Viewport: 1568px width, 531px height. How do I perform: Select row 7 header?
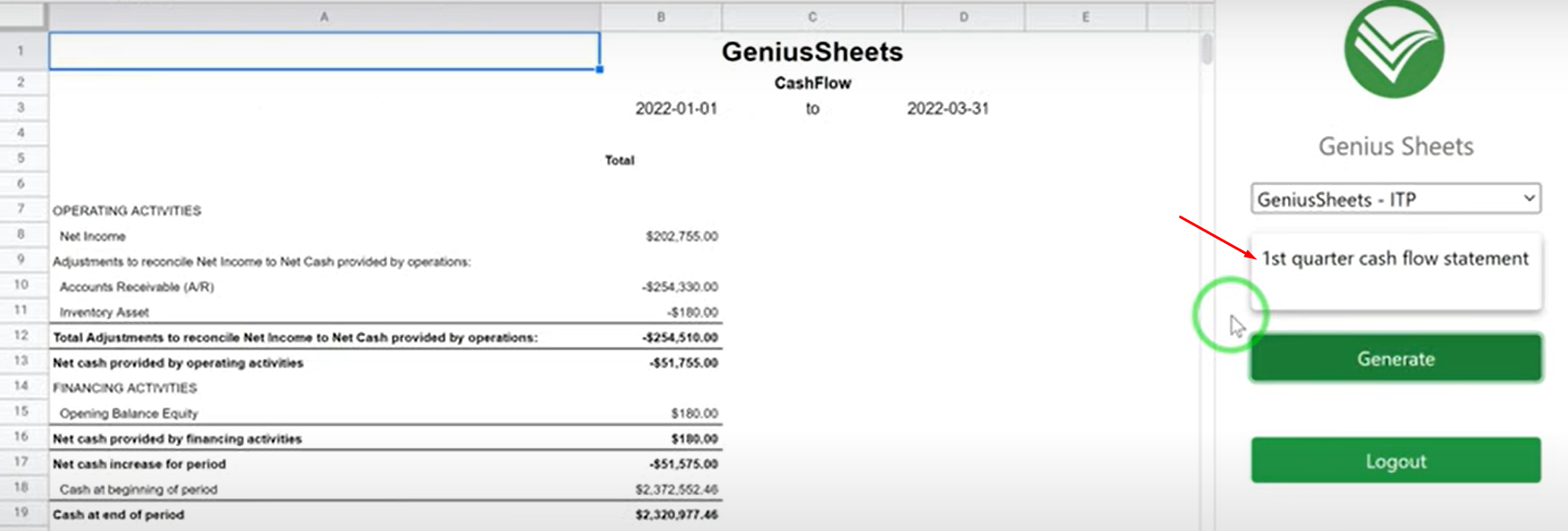[x=21, y=209]
